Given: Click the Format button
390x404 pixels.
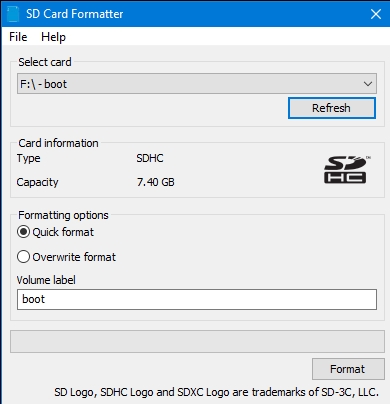Looking at the screenshot, I should click(x=348, y=369).
